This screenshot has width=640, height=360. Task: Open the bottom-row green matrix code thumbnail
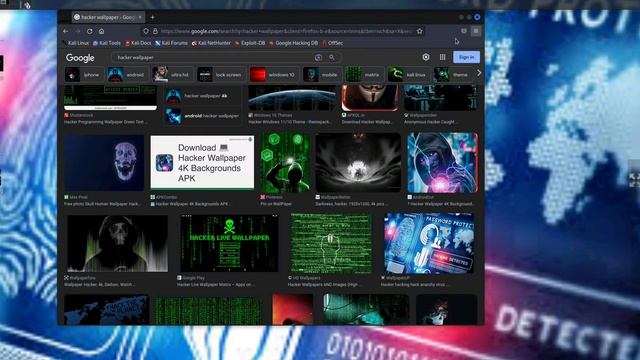(209, 310)
